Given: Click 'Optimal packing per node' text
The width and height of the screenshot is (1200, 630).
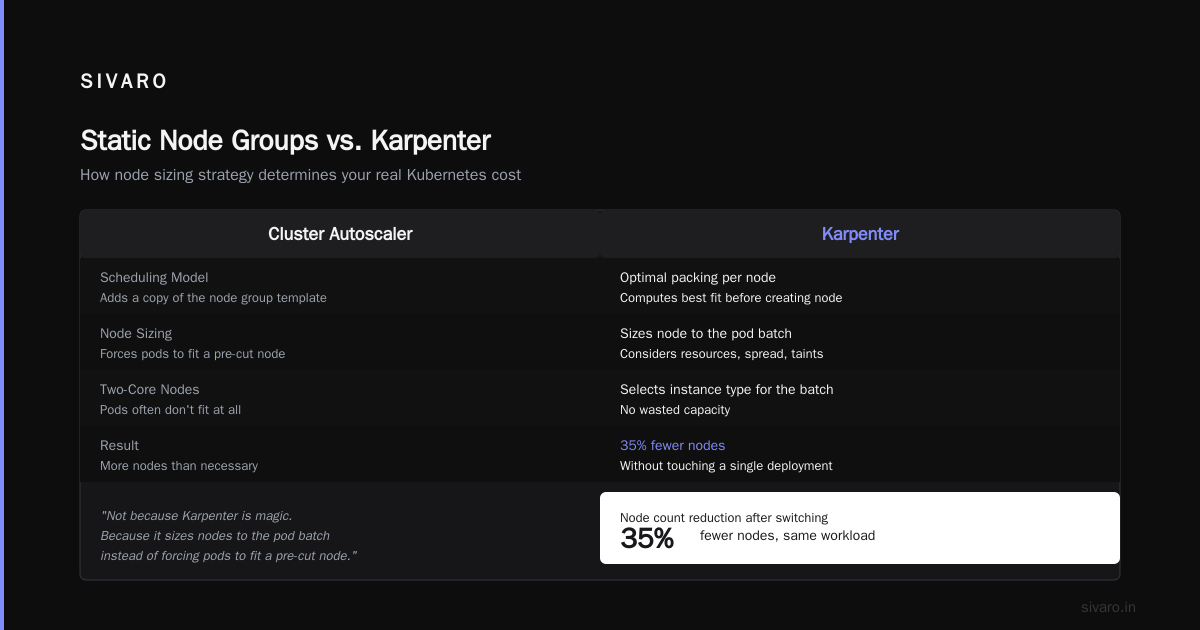Looking at the screenshot, I should pos(698,277).
